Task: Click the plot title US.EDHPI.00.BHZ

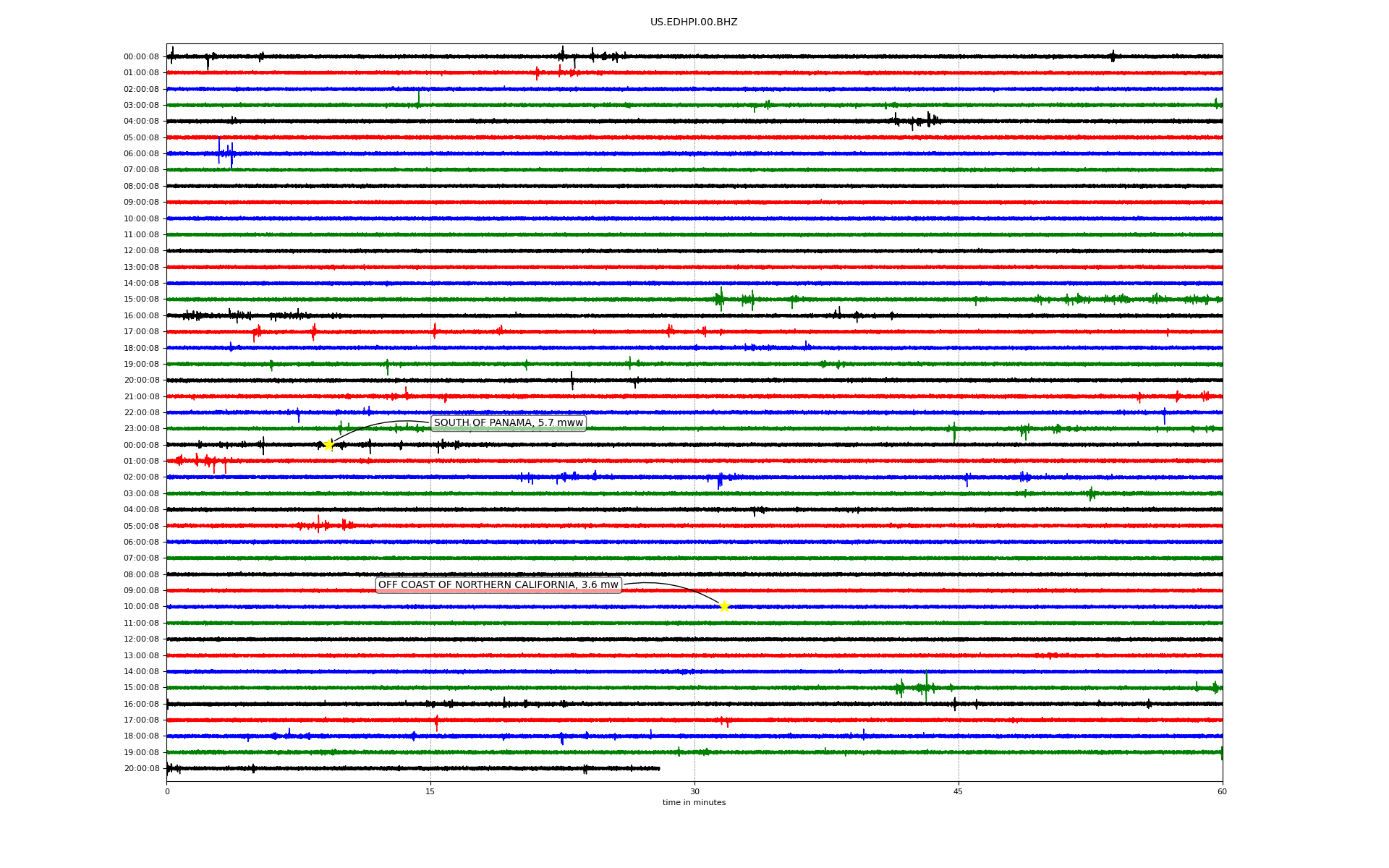Action: pyautogui.click(x=694, y=22)
